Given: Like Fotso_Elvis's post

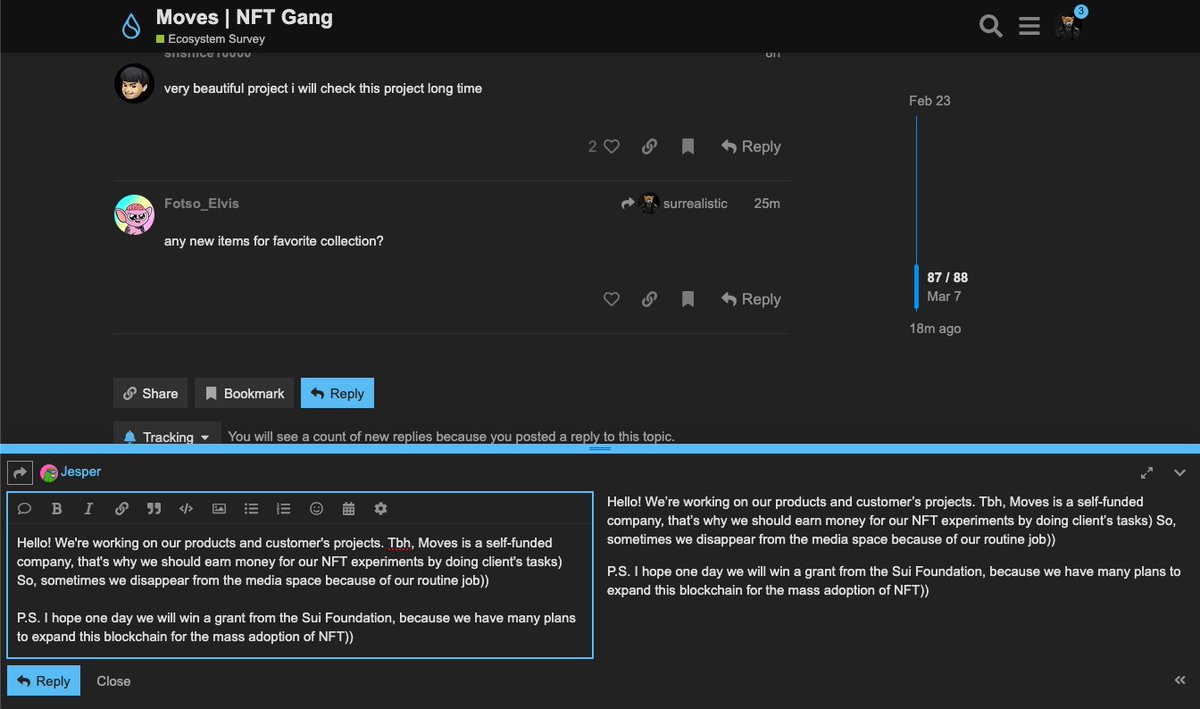Looking at the screenshot, I should click(x=612, y=299).
